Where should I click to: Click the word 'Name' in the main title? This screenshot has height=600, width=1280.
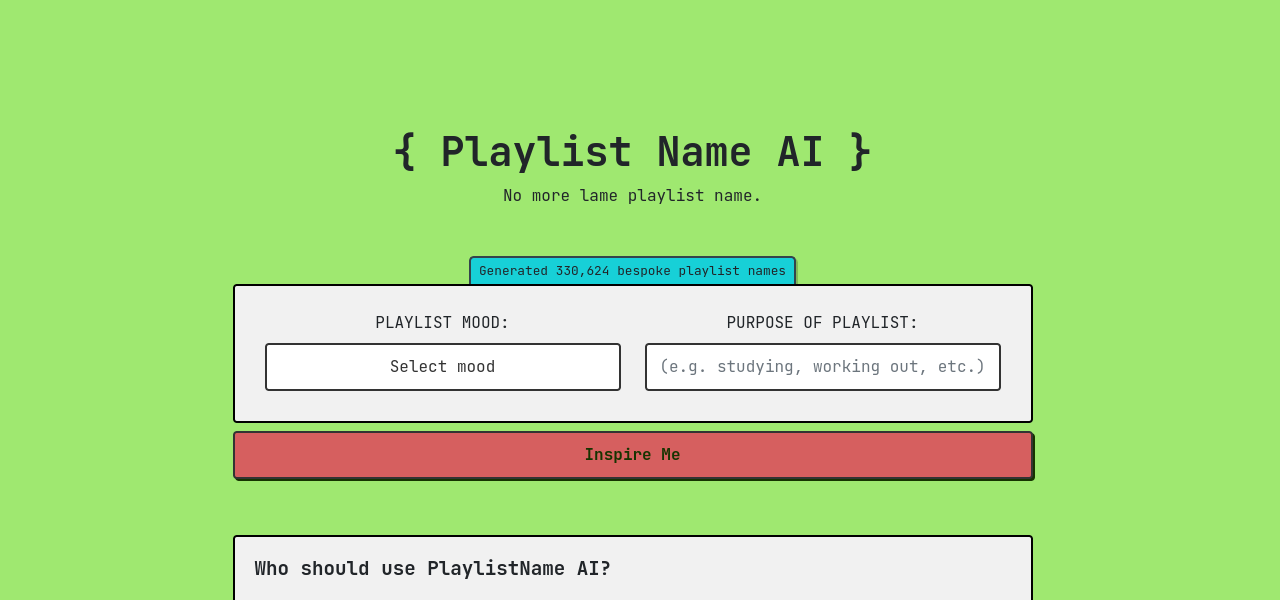pyautogui.click(x=704, y=152)
